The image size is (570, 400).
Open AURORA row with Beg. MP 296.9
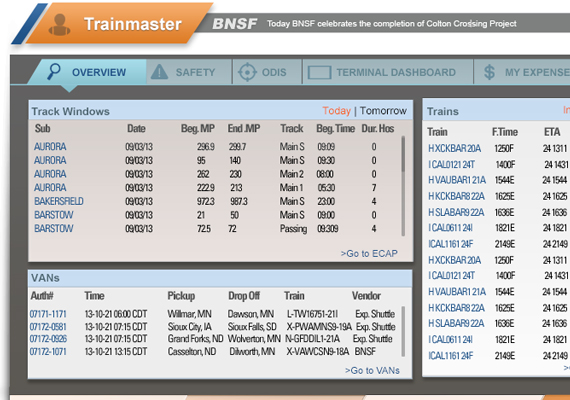[x=50, y=147]
